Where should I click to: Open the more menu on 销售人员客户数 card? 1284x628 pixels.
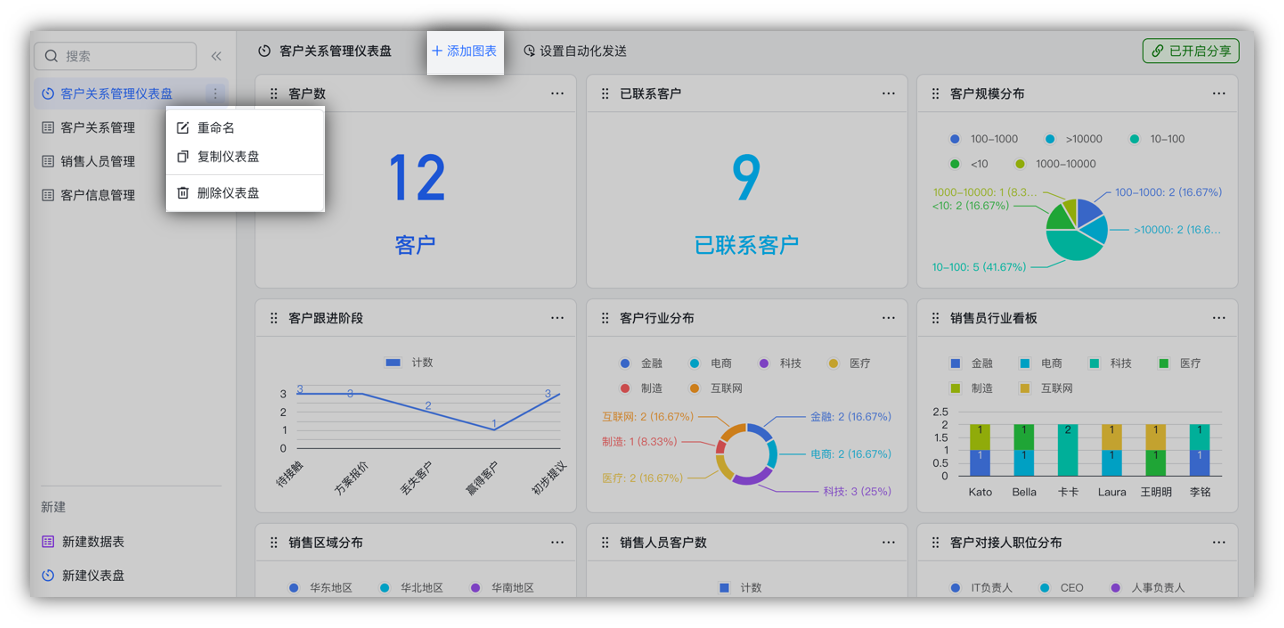pyautogui.click(x=888, y=542)
